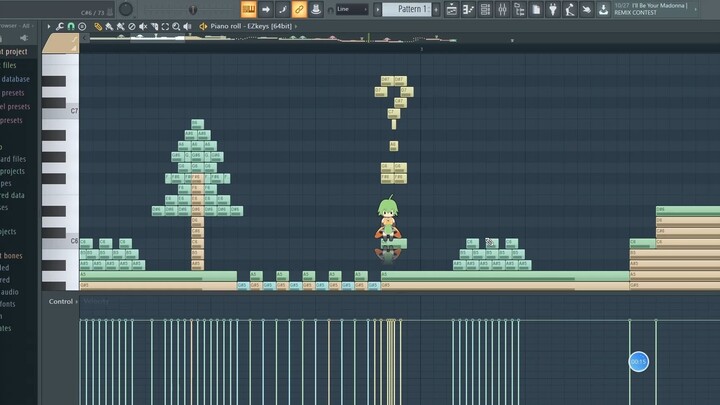This screenshot has width=720, height=405.
Task: Select the A6 note dot of question mark
Action: [x=394, y=146]
